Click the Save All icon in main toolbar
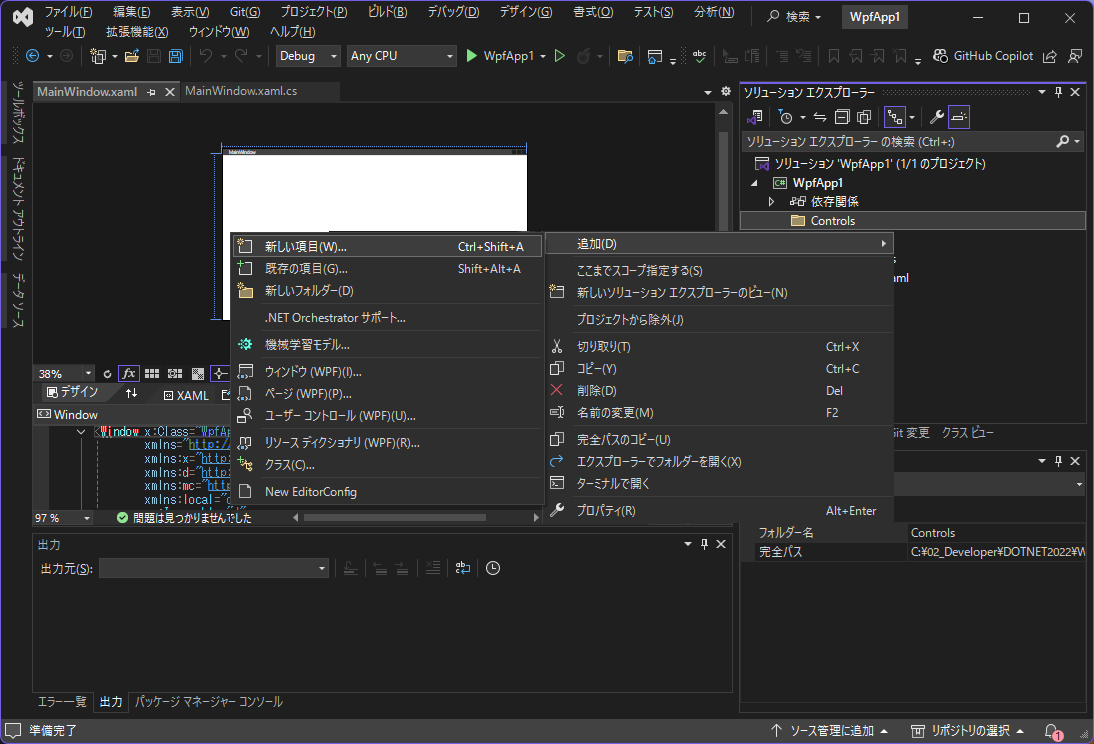Image resolution: width=1094 pixels, height=744 pixels. tap(175, 56)
